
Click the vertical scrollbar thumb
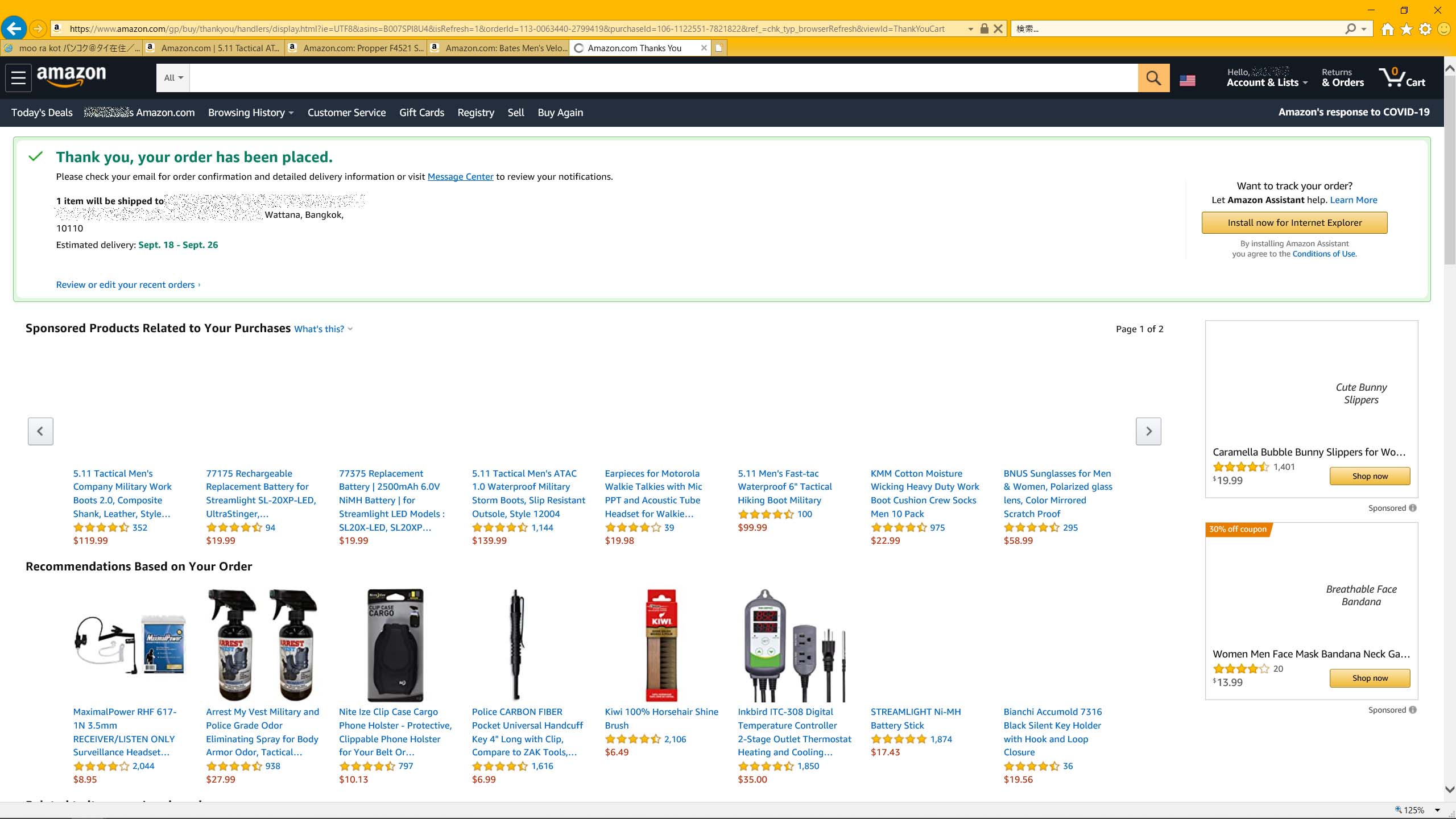tap(1450, 169)
